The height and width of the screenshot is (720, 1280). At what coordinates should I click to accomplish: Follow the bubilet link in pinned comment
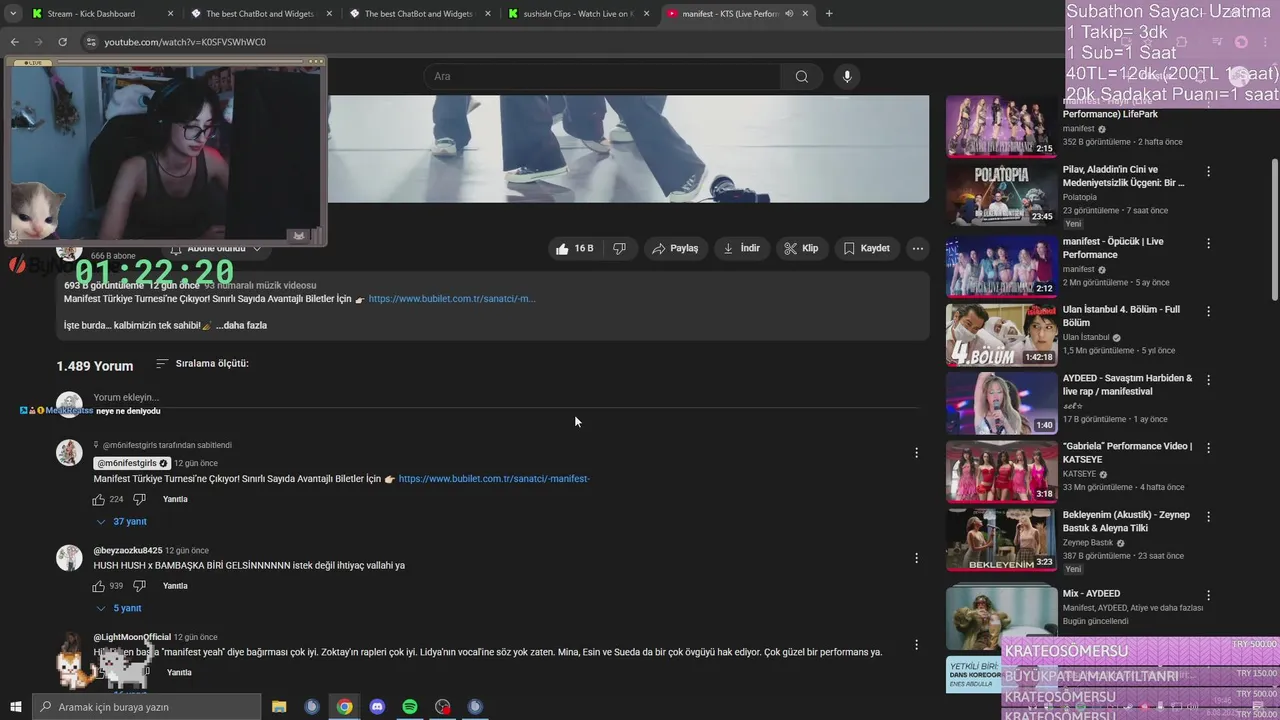tap(494, 479)
